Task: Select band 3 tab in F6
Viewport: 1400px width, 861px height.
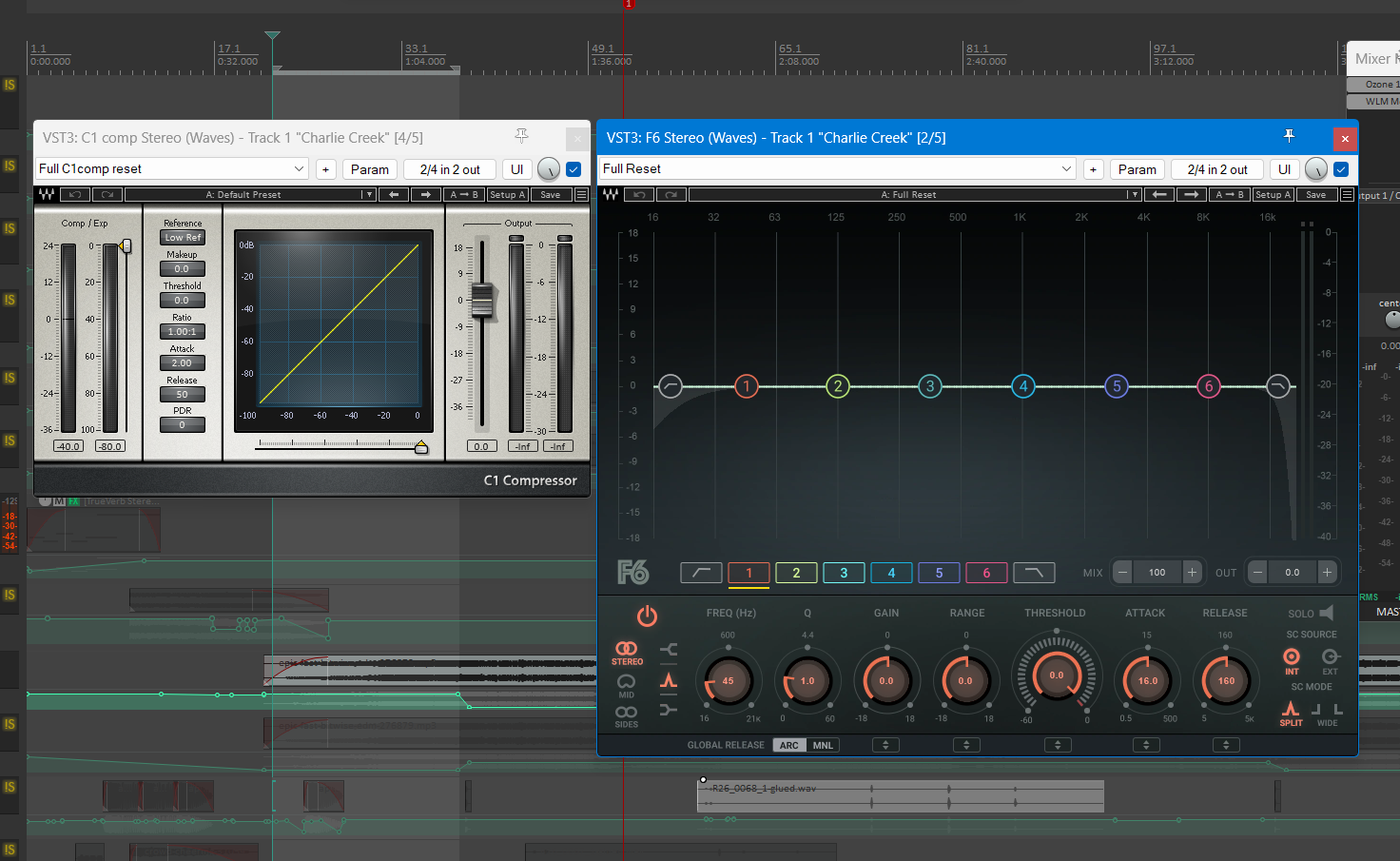Action: [x=844, y=573]
